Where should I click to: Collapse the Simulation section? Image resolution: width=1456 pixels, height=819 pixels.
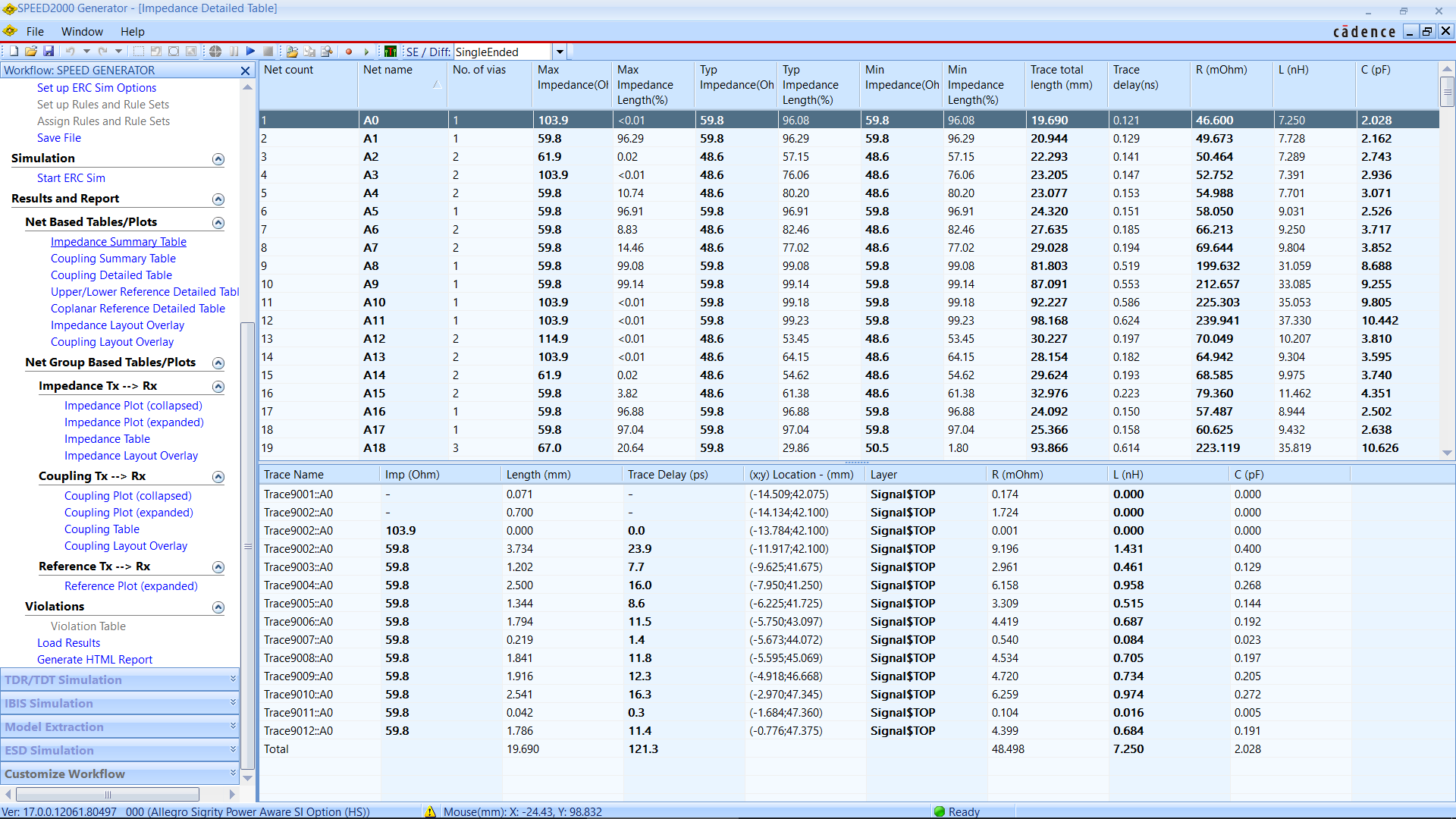218,159
